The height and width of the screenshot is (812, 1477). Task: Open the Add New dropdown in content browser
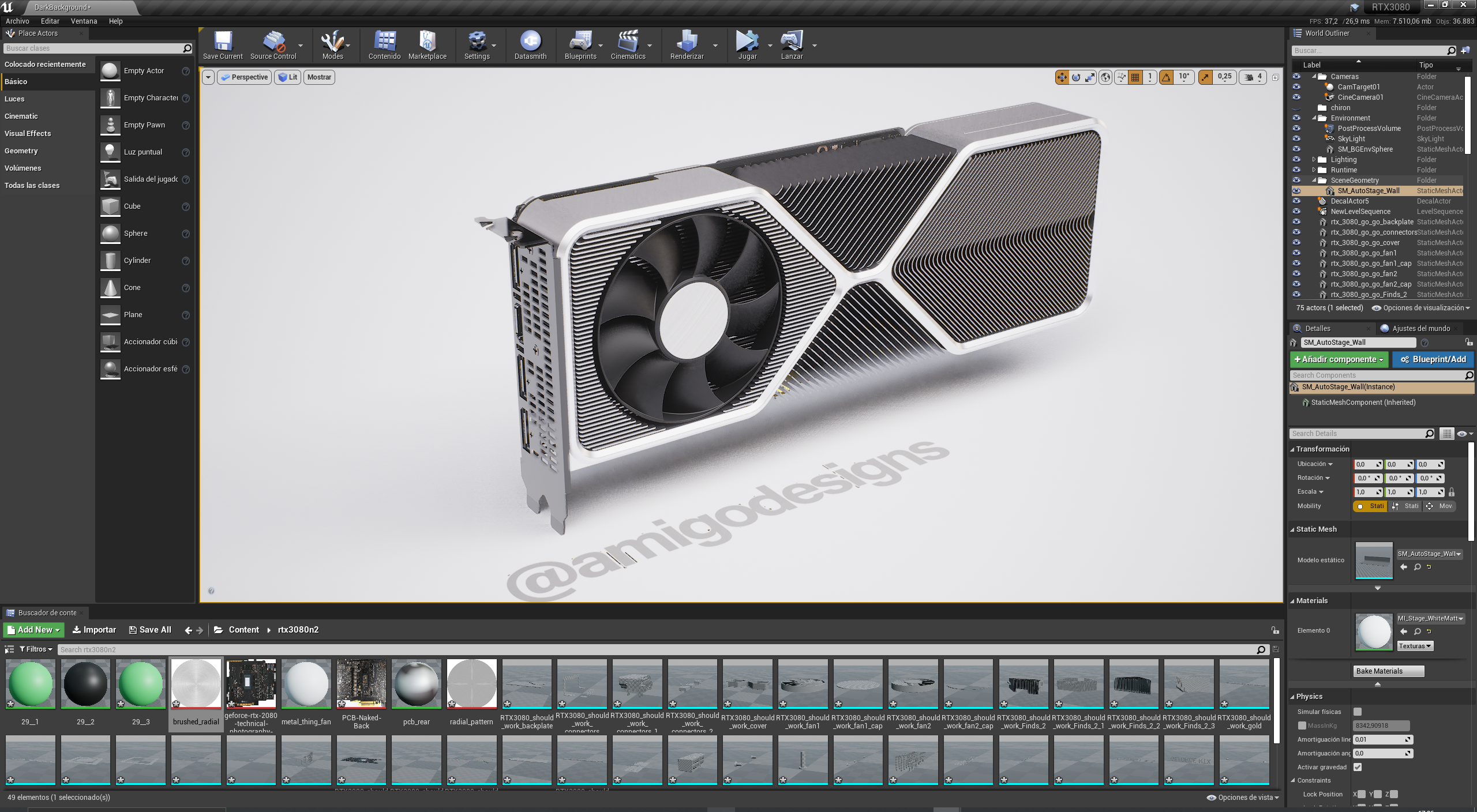33,630
